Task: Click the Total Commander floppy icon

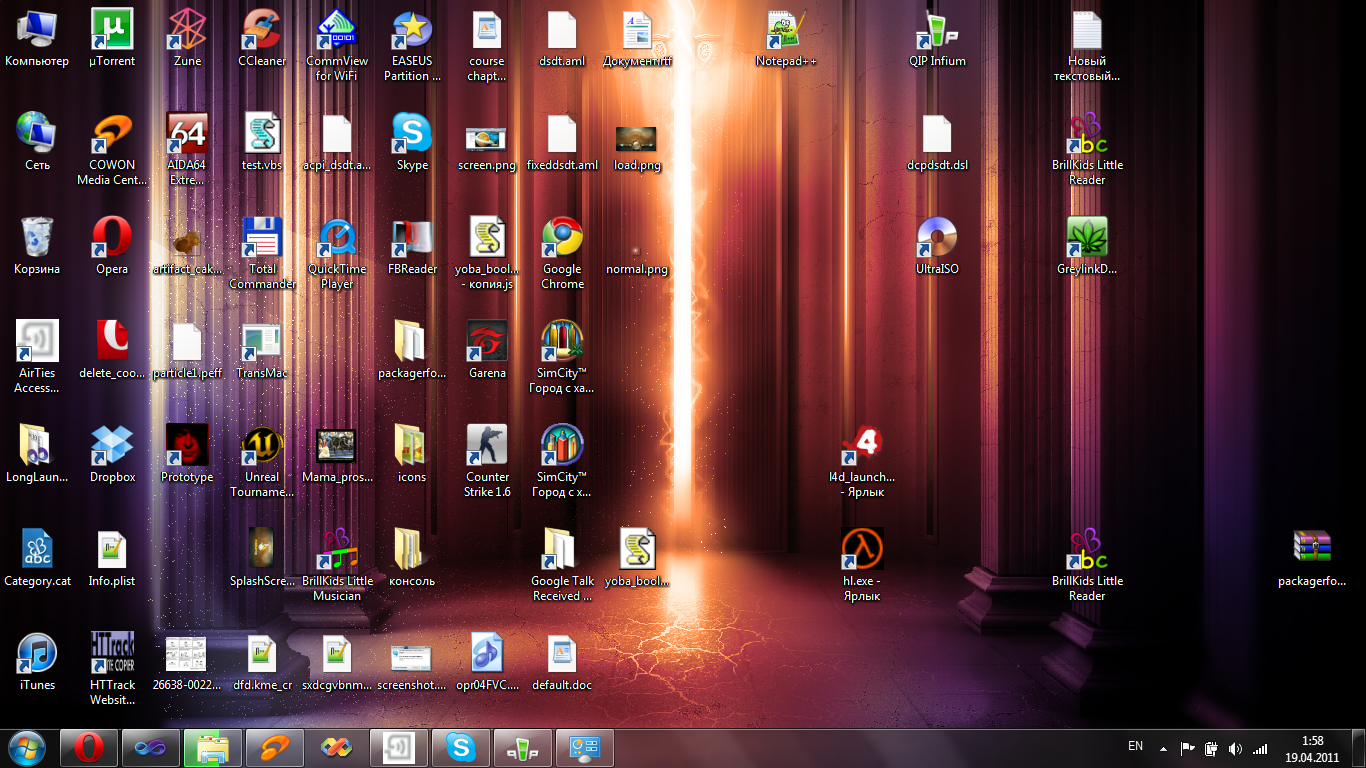Action: pos(262,238)
